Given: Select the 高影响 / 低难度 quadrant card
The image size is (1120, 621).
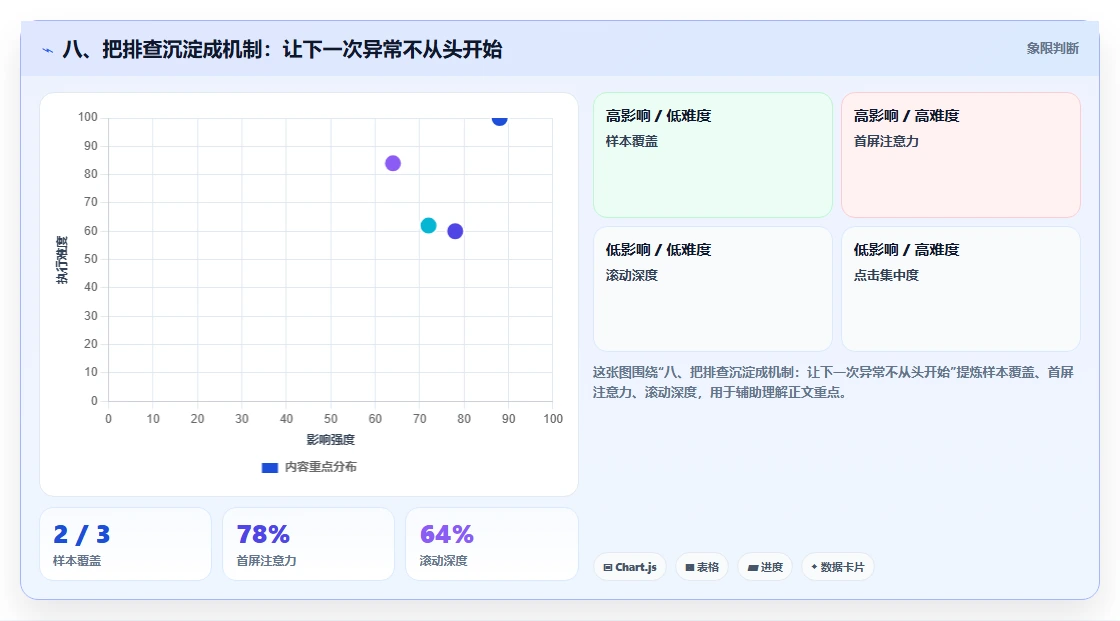Looking at the screenshot, I should [x=713, y=155].
